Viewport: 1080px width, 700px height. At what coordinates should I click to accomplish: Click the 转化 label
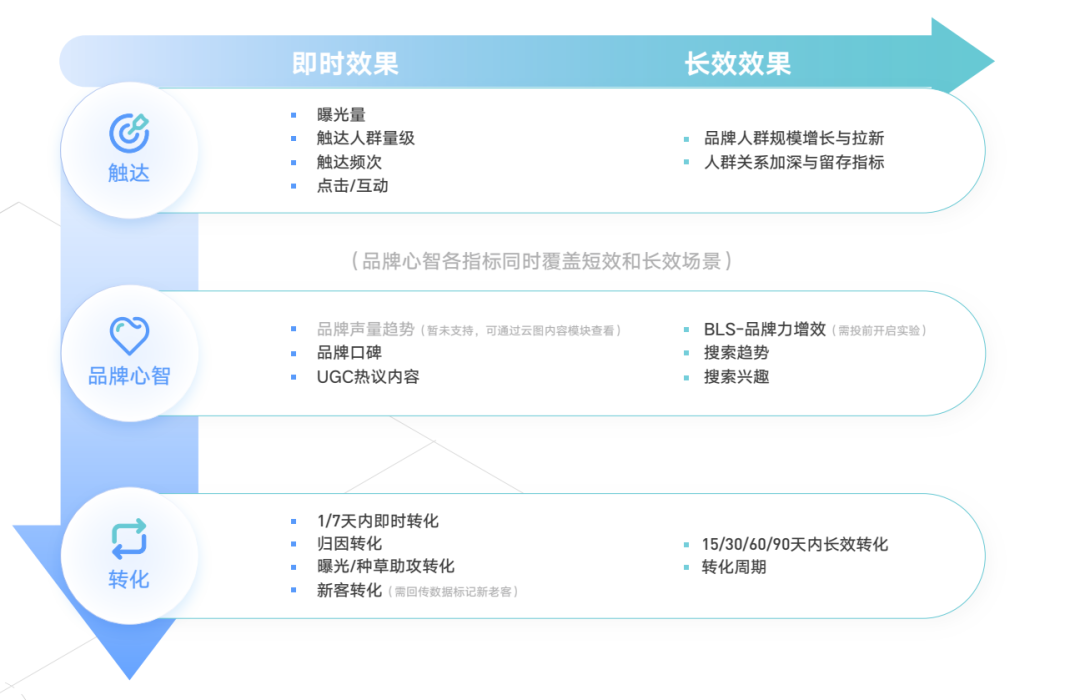pos(129,579)
